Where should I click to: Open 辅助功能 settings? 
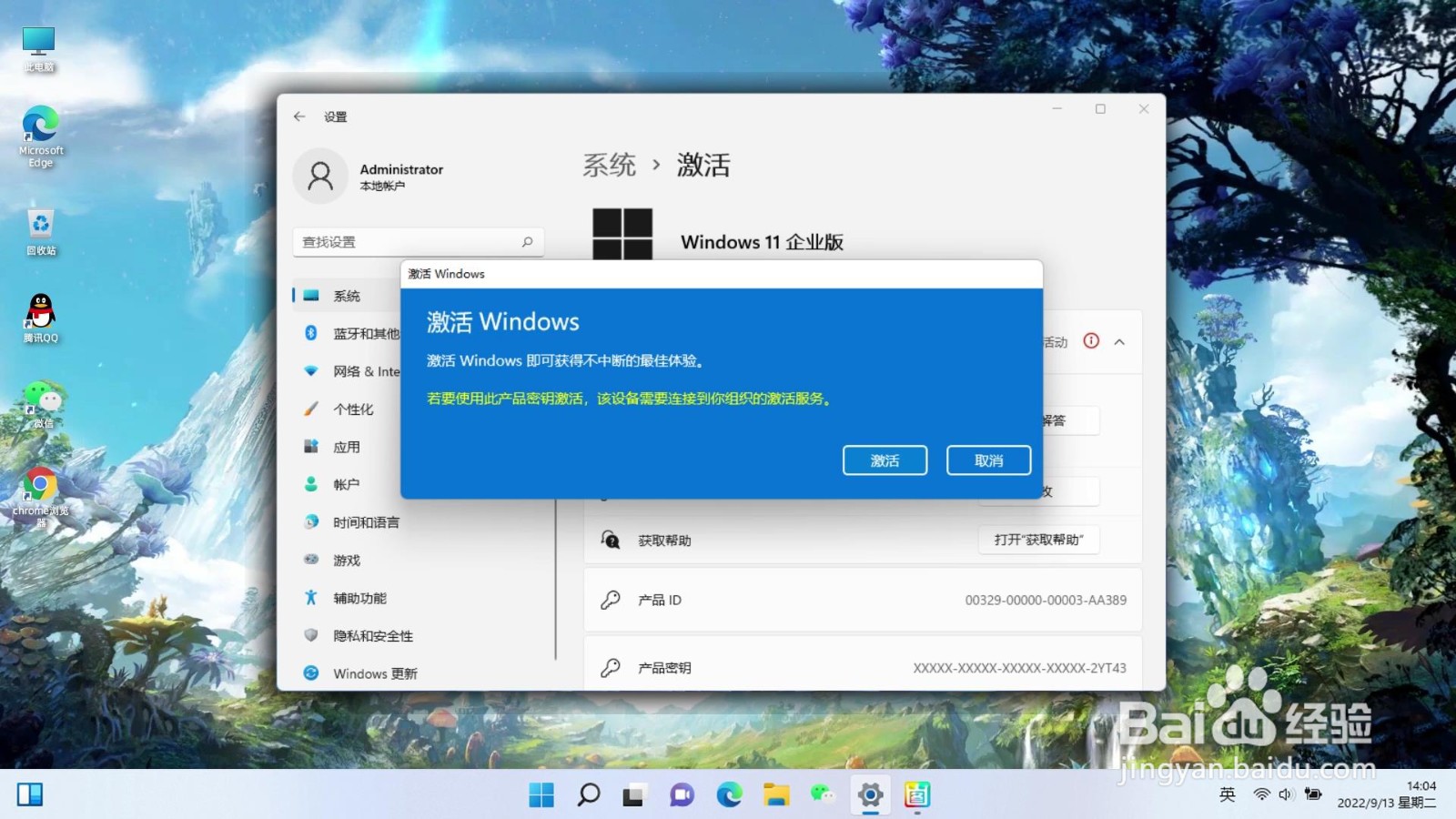tap(359, 598)
